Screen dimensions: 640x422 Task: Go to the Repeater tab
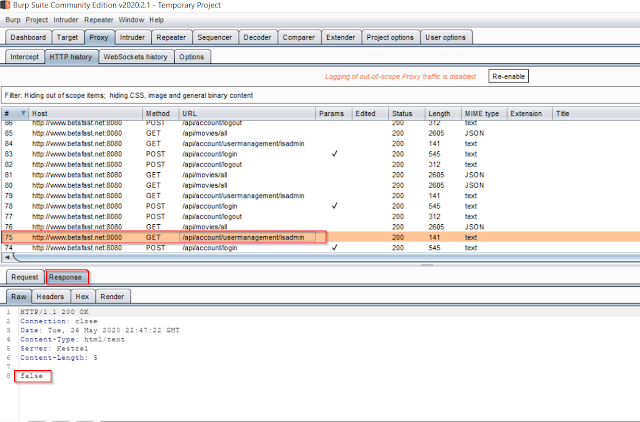[x=171, y=37]
